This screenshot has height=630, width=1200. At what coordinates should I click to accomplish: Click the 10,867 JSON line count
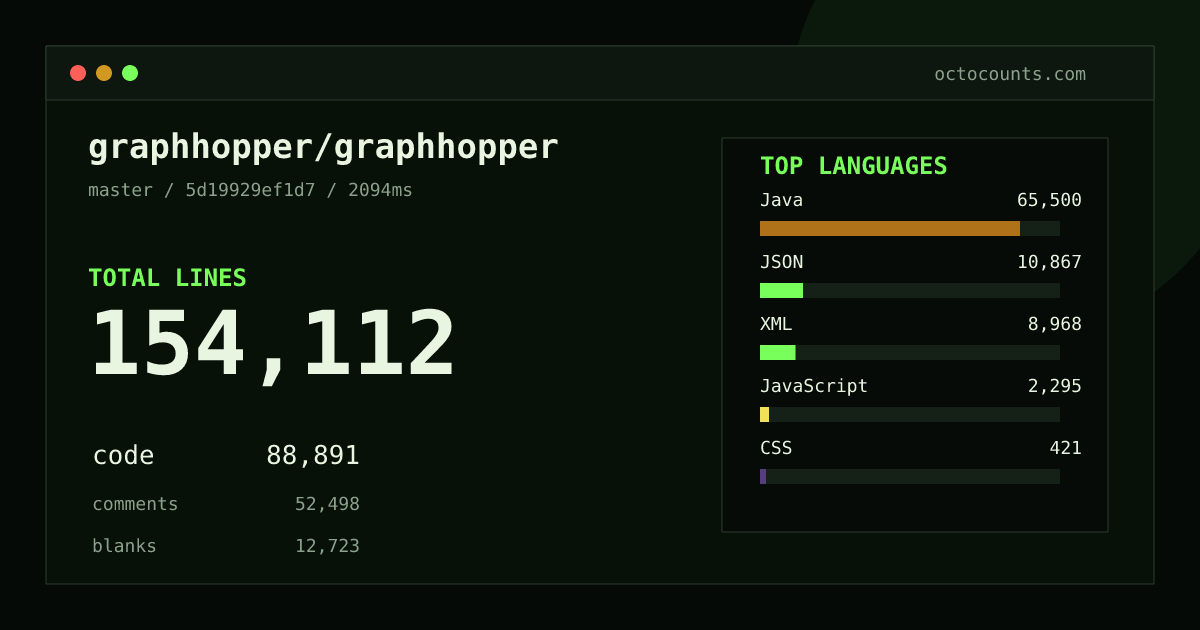(1049, 262)
